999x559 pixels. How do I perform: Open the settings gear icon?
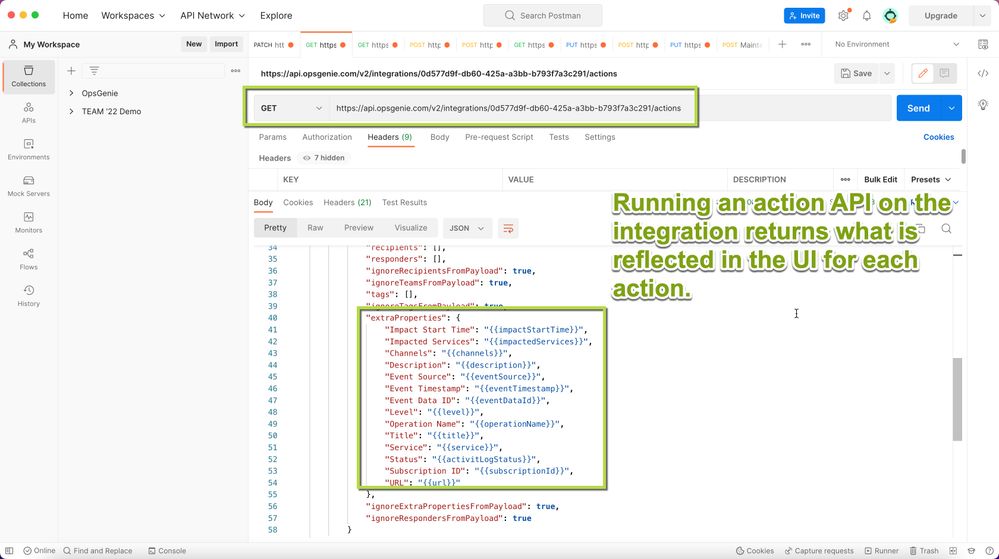pyautogui.click(x=844, y=15)
